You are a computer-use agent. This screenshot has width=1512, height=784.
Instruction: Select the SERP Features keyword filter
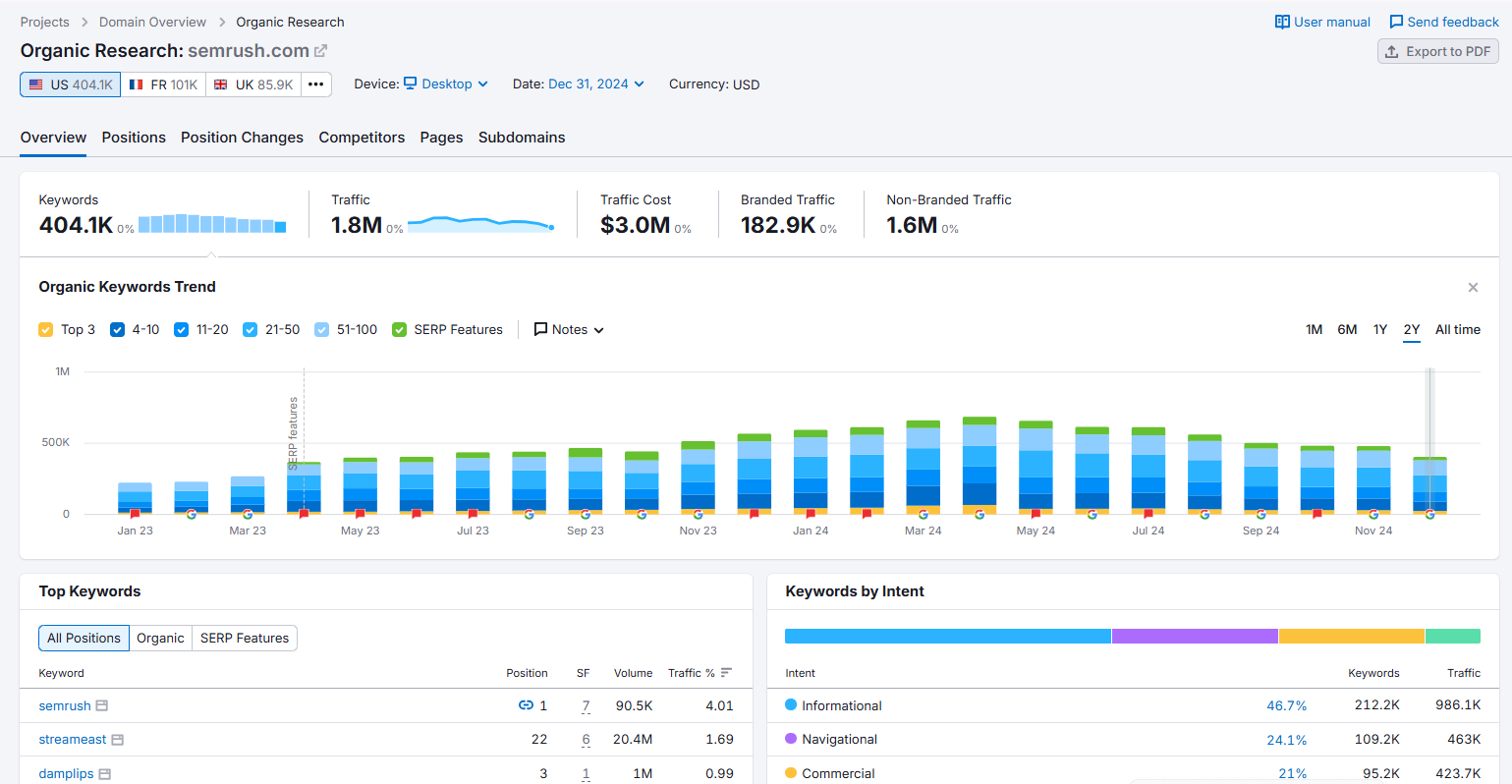click(x=245, y=639)
